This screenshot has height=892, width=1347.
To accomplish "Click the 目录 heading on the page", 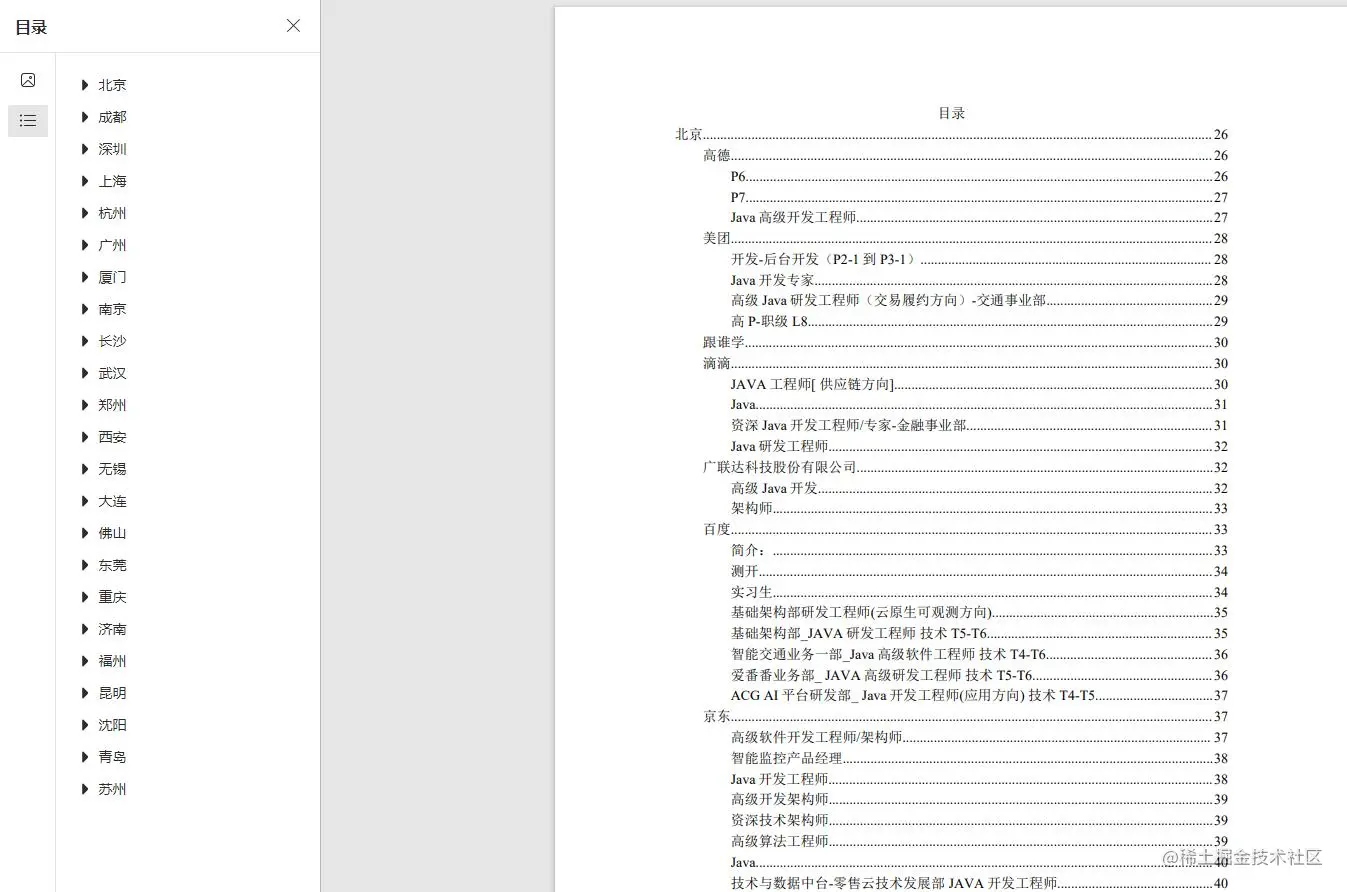I will (951, 113).
